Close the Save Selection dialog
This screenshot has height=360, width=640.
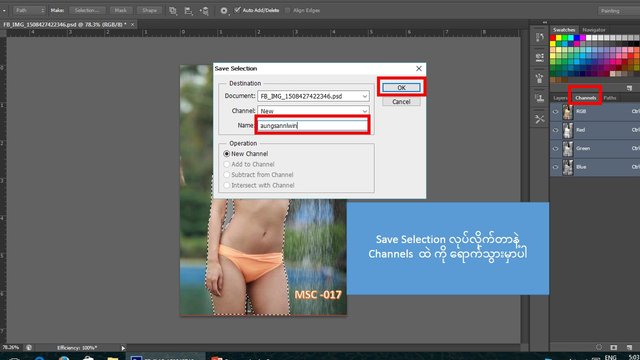(x=419, y=69)
